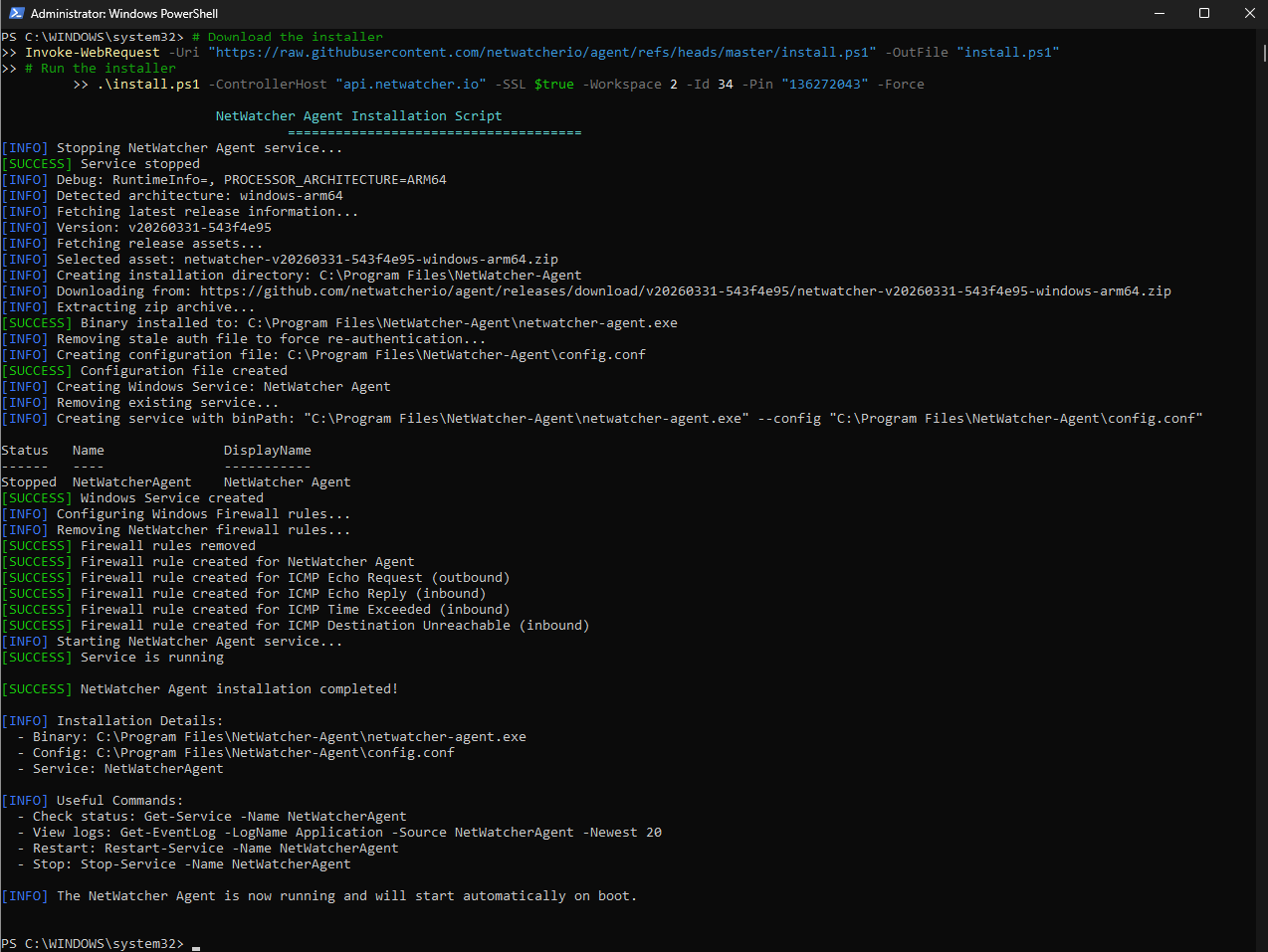Viewport: 1268px width, 952px height.
Task: Click the github.com releases download URL
Action: 685,291
